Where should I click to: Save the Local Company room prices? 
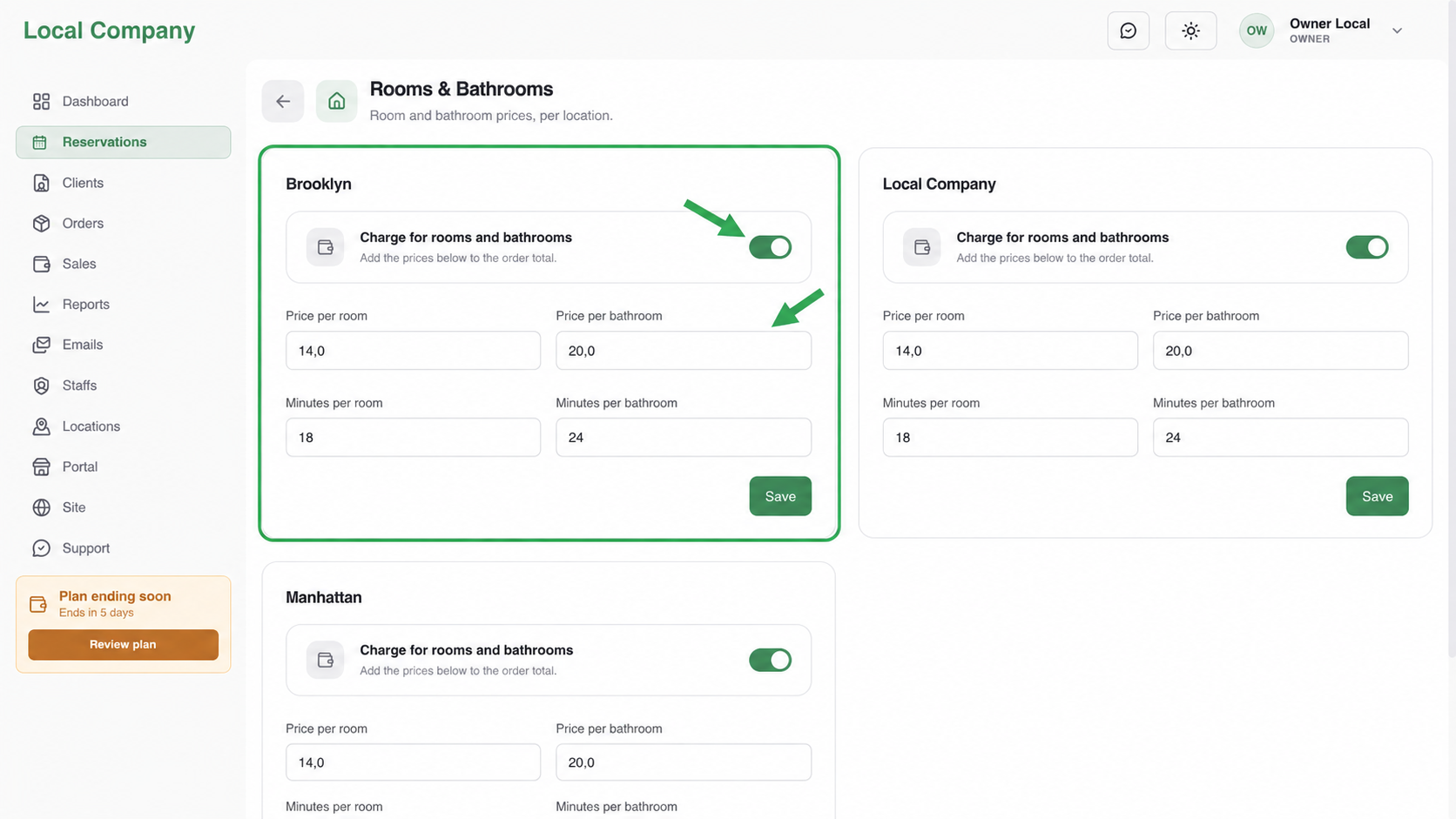point(1377,496)
